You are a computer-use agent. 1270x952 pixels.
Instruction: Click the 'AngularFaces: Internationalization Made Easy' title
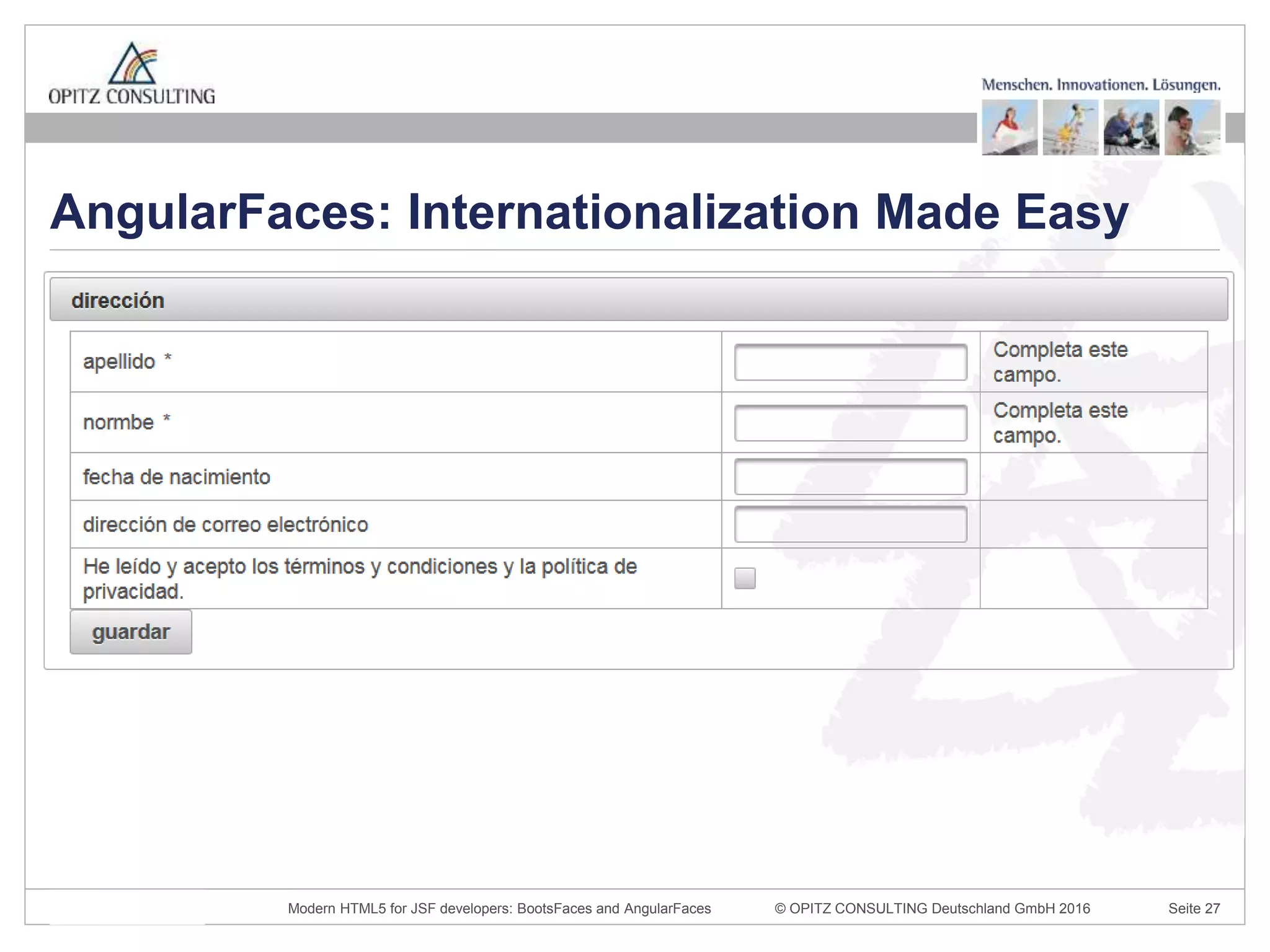589,213
